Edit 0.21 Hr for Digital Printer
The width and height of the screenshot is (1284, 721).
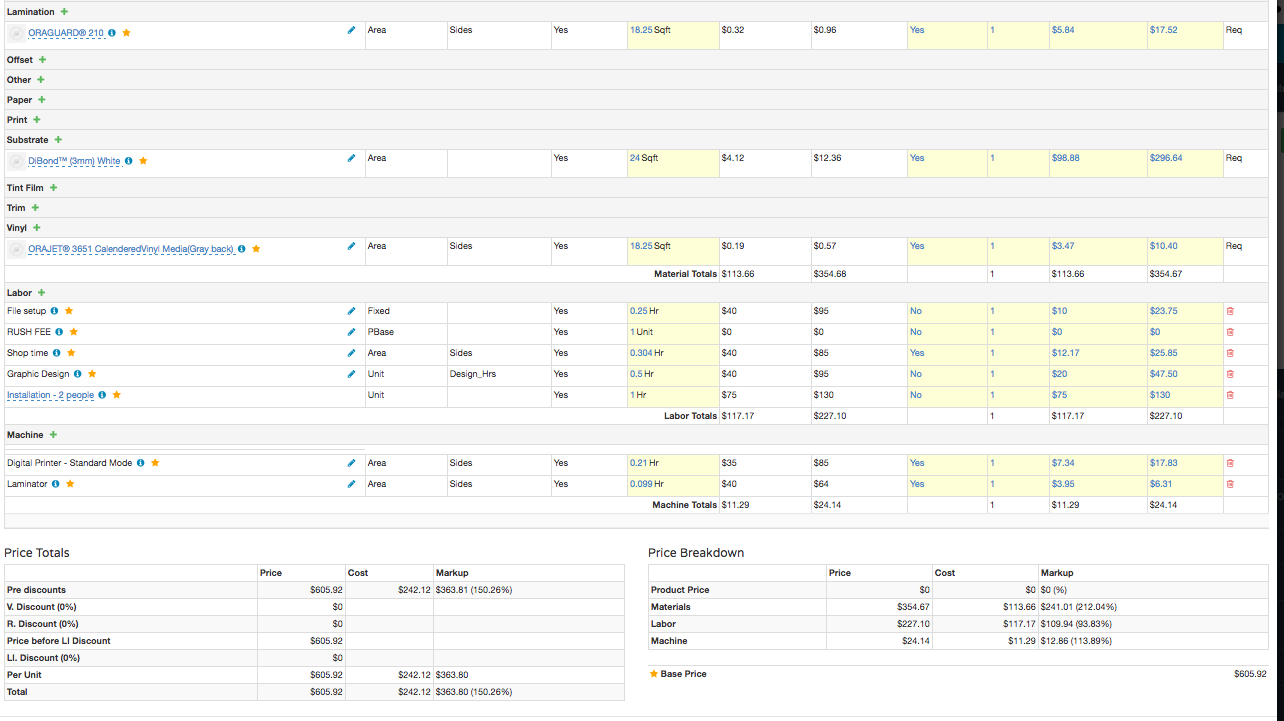[673, 464]
